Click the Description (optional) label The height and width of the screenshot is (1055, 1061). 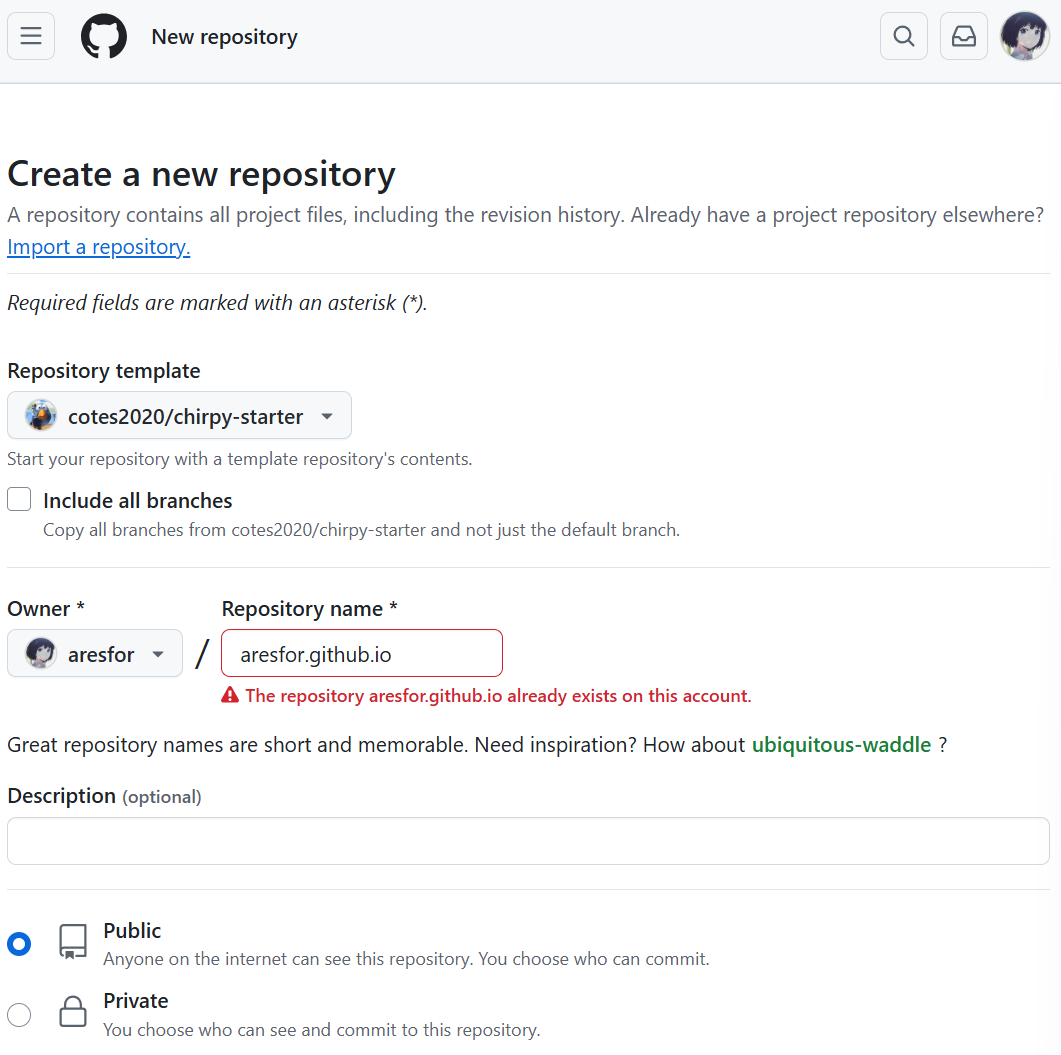[x=104, y=796]
